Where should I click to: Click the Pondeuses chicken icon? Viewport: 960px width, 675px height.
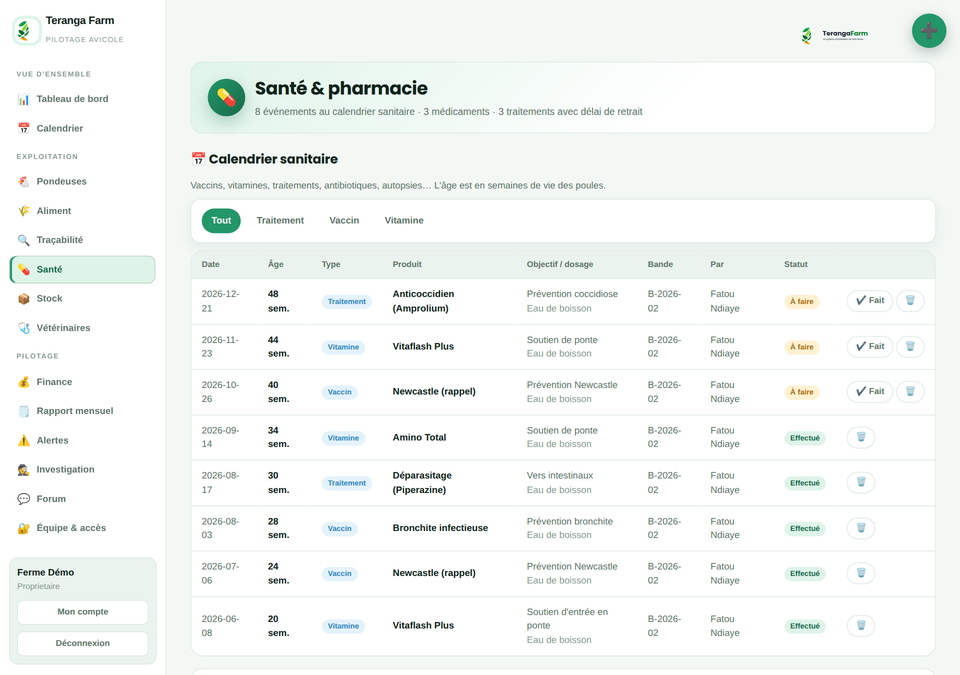[23, 181]
